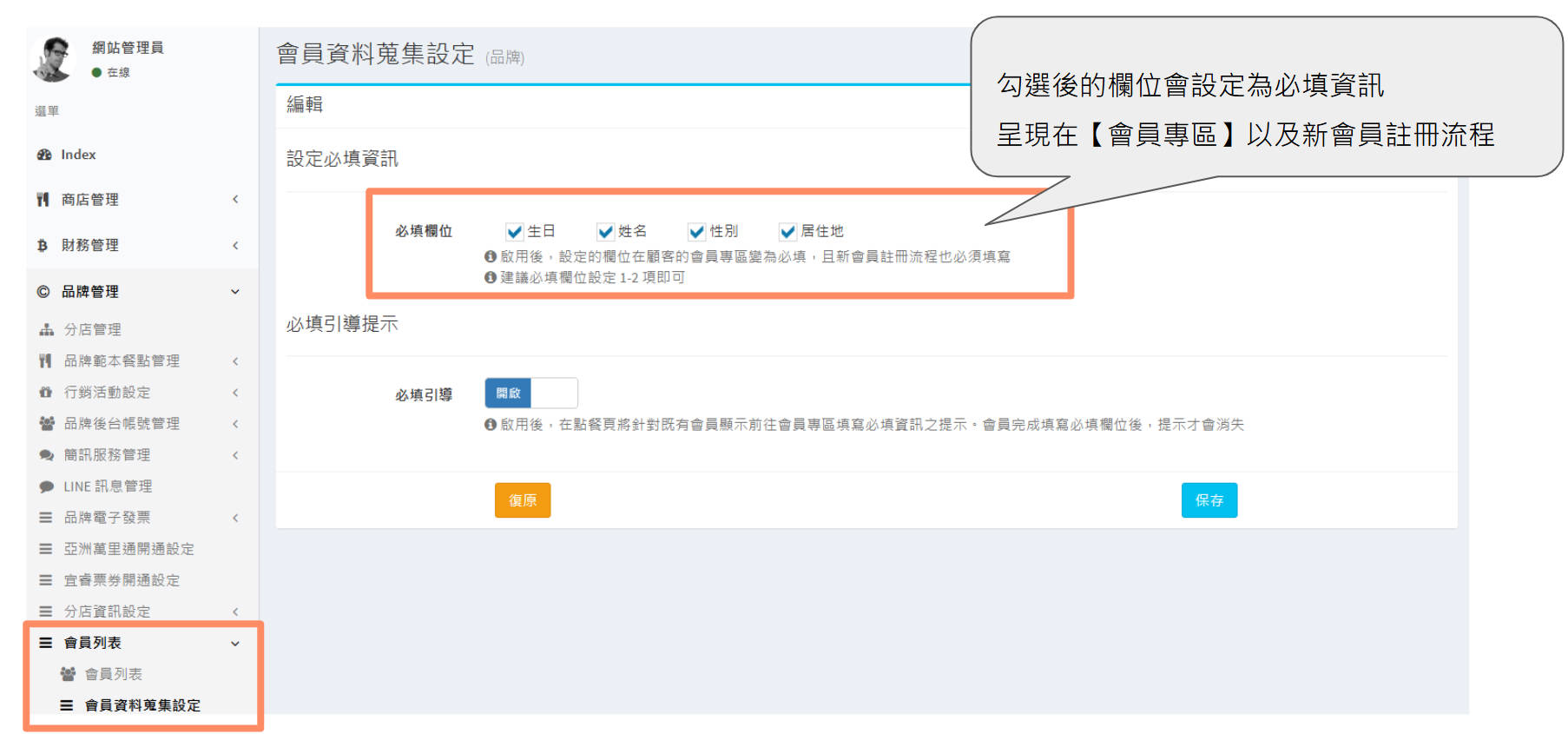Open 會員資料蒐集設定 in the sidebar
The width and height of the screenshot is (1568, 734).
pyautogui.click(x=142, y=705)
